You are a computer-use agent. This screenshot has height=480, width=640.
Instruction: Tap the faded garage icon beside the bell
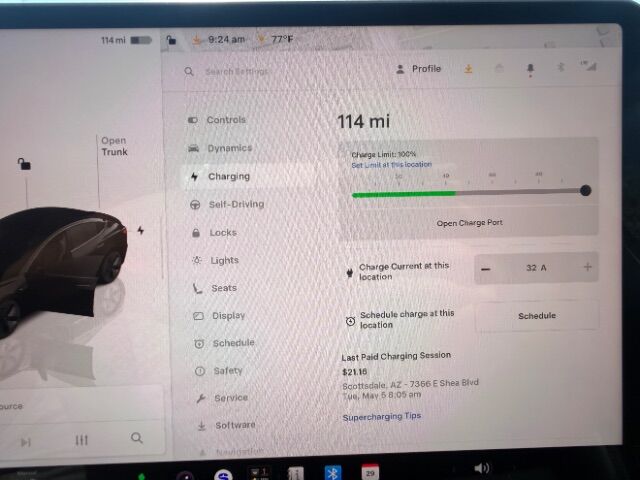point(499,69)
